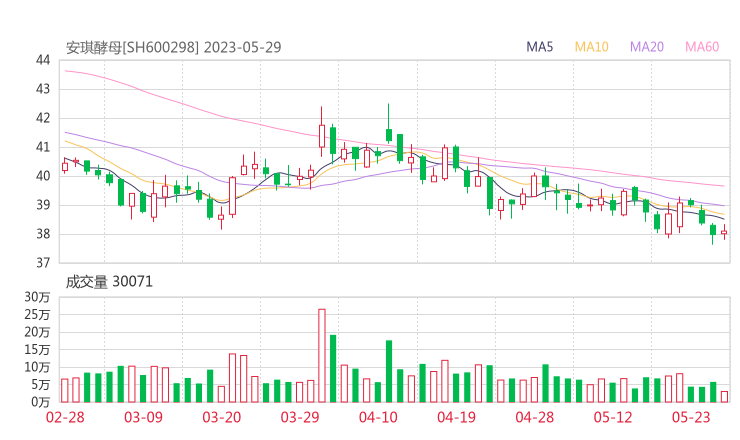The image size is (740, 440).
Task: Click the 15万 volume axis label
Action: coord(37,350)
